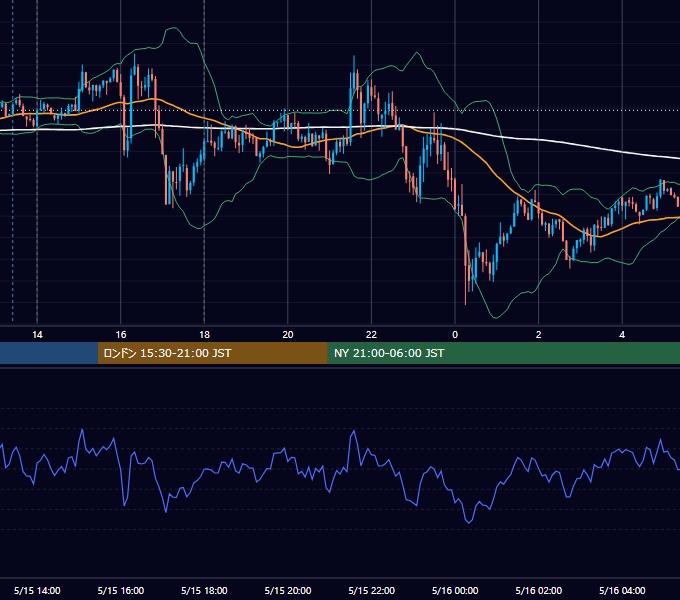Click the 5/15 20:00 time label

[288, 590]
